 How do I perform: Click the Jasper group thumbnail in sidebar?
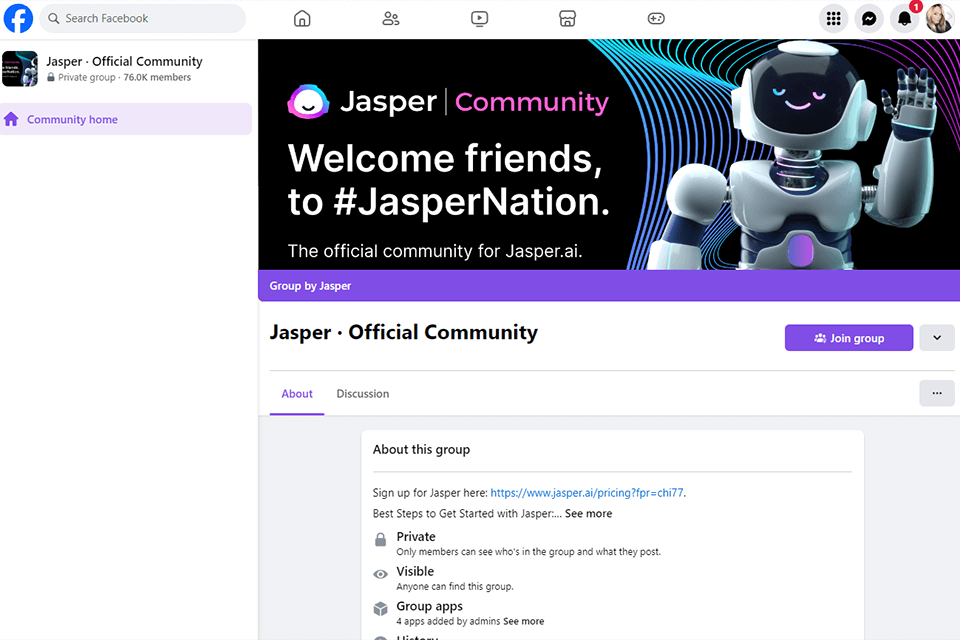pyautogui.click(x=20, y=69)
